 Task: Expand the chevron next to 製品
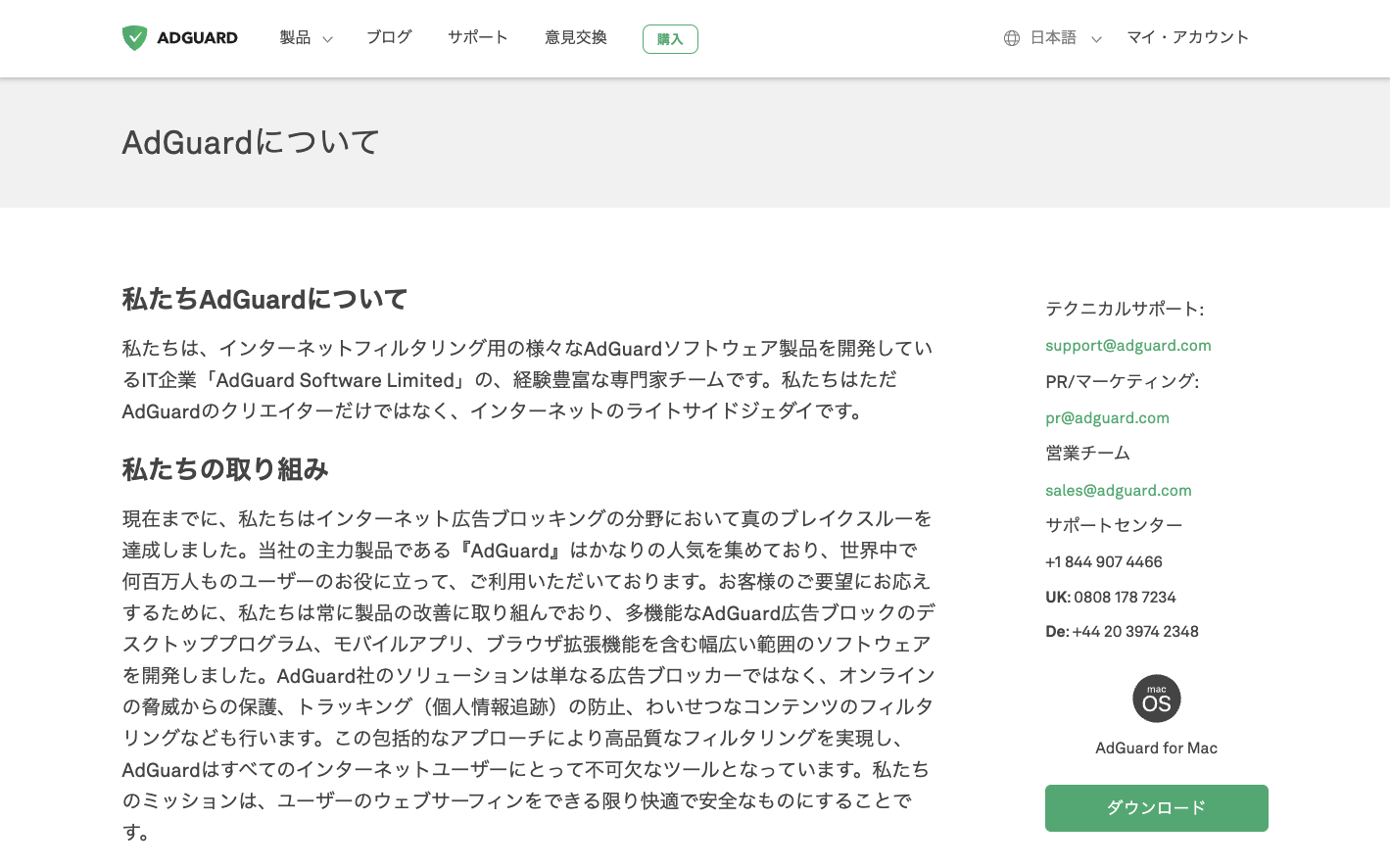(x=327, y=39)
